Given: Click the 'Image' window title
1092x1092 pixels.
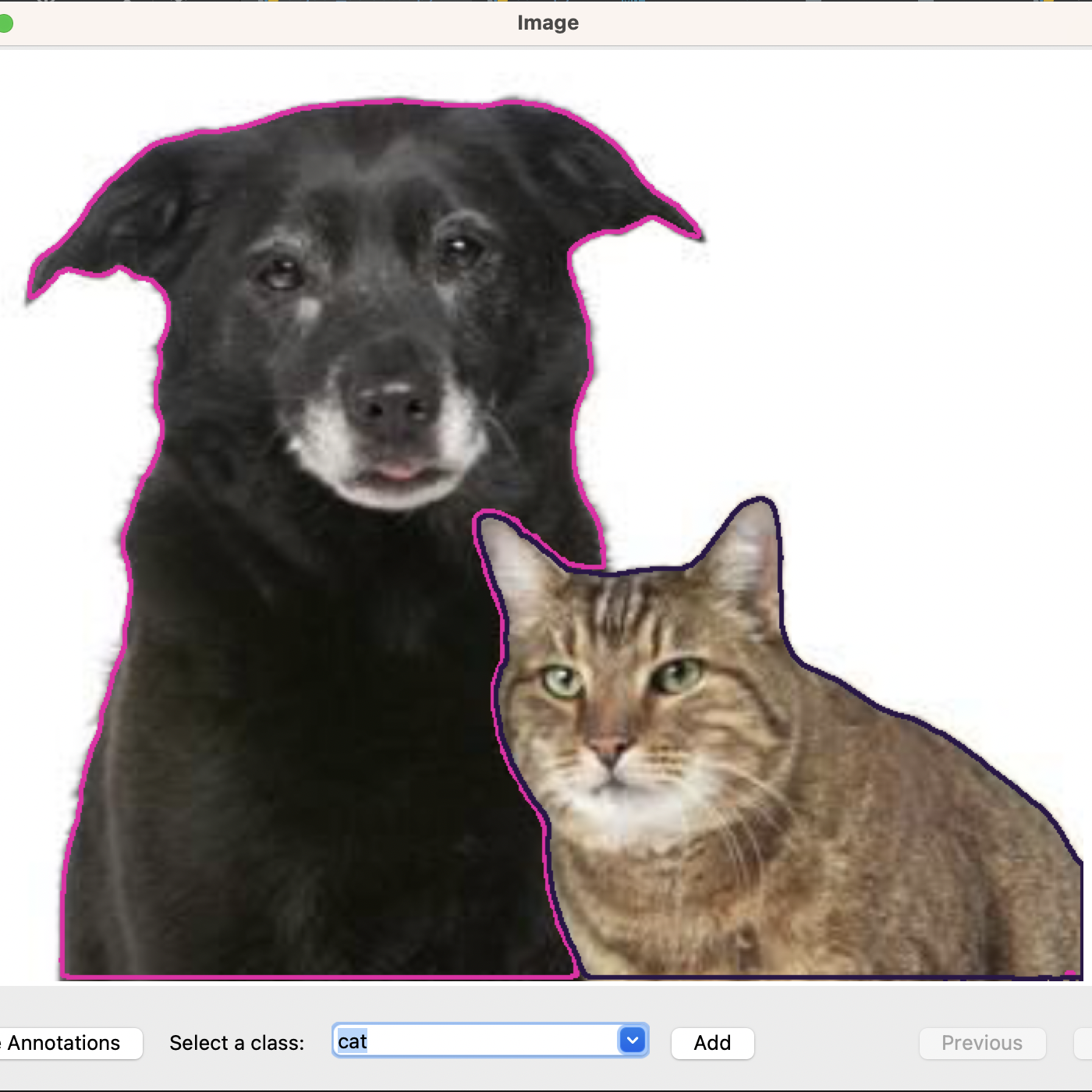Looking at the screenshot, I should pyautogui.click(x=548, y=23).
